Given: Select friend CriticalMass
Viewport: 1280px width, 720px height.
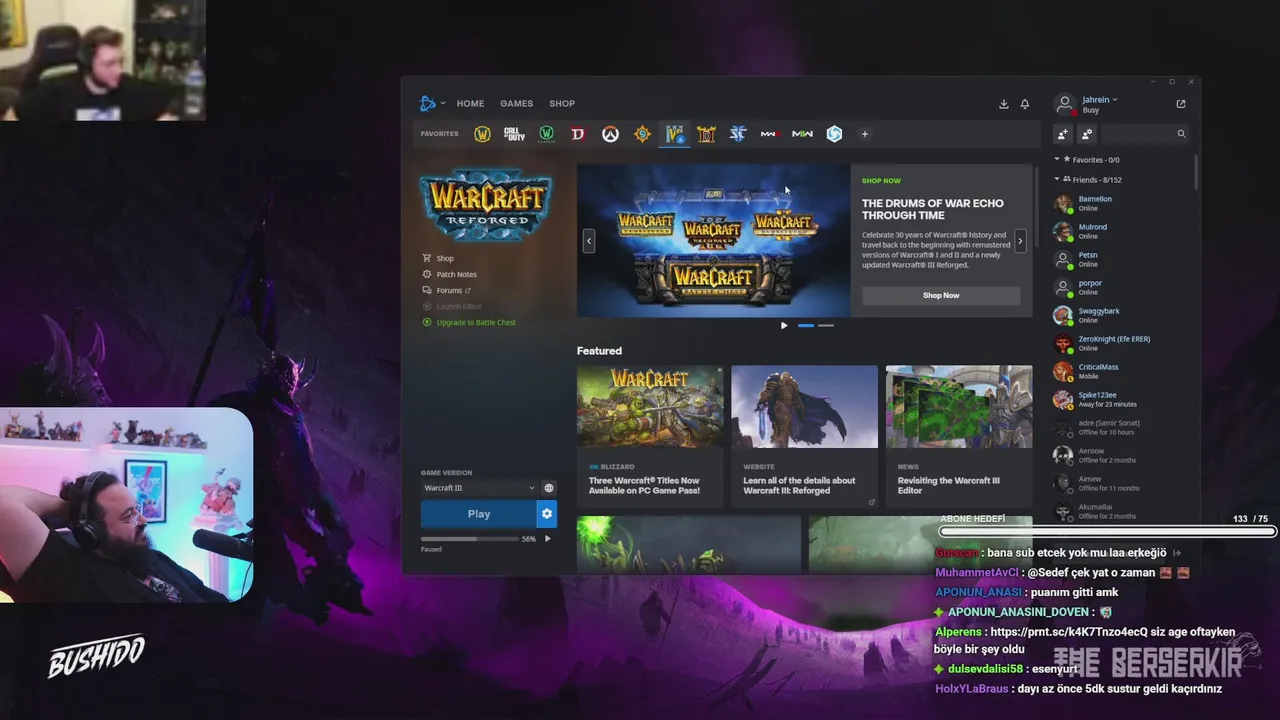Looking at the screenshot, I should pos(1120,371).
